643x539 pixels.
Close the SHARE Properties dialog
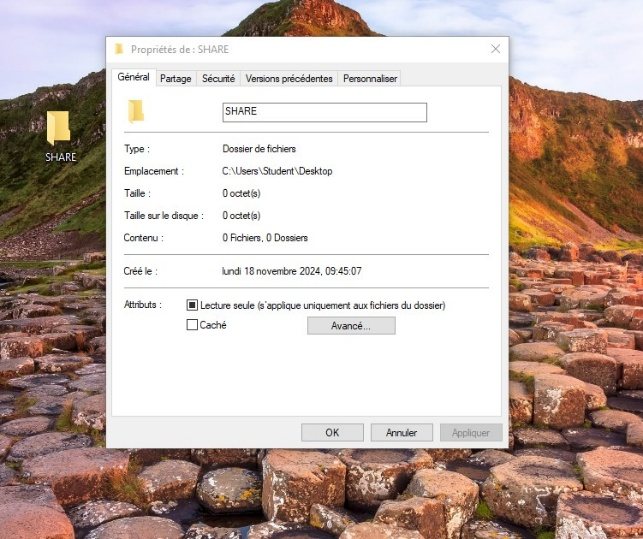pos(495,49)
